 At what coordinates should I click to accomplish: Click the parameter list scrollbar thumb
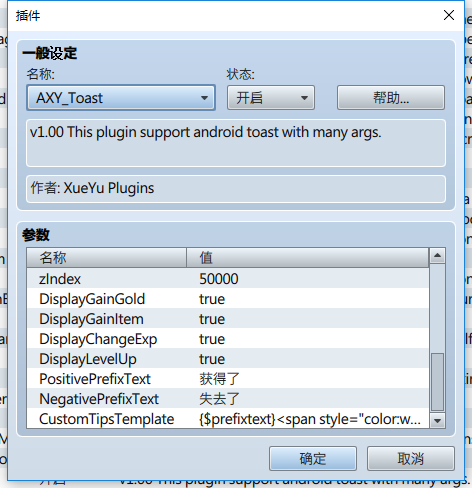(437, 382)
